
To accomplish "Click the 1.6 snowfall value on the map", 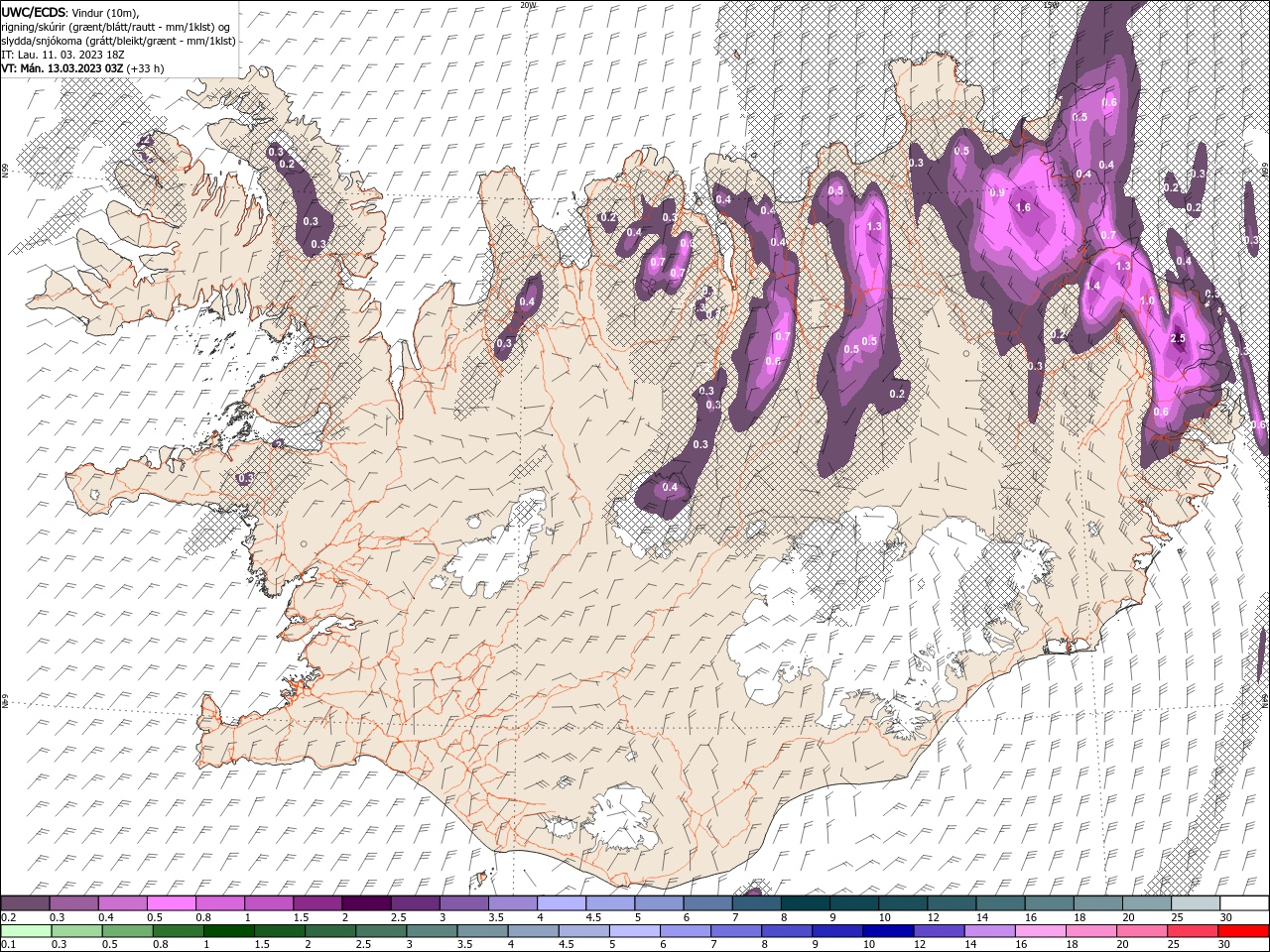I will click(1024, 207).
